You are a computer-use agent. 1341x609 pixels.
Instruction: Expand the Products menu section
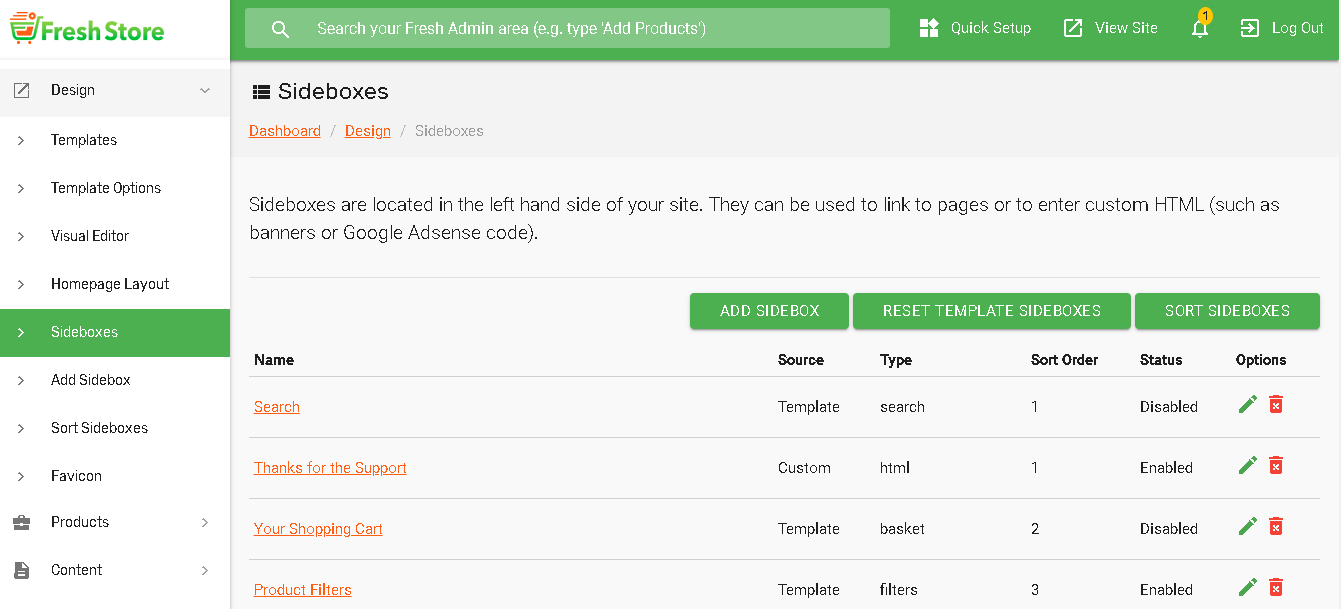point(205,522)
